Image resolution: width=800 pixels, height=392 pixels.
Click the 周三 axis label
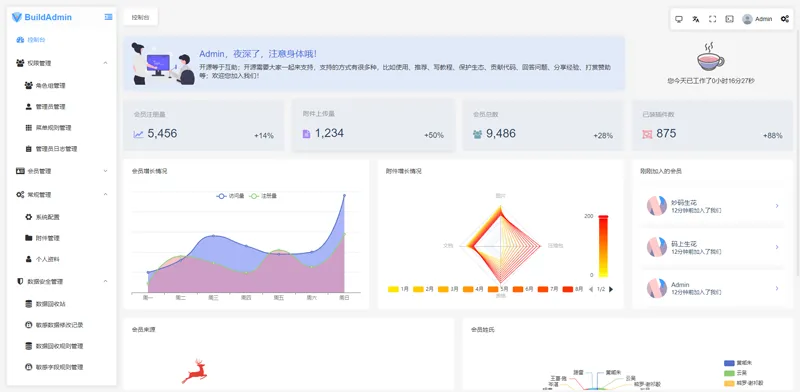click(x=213, y=298)
